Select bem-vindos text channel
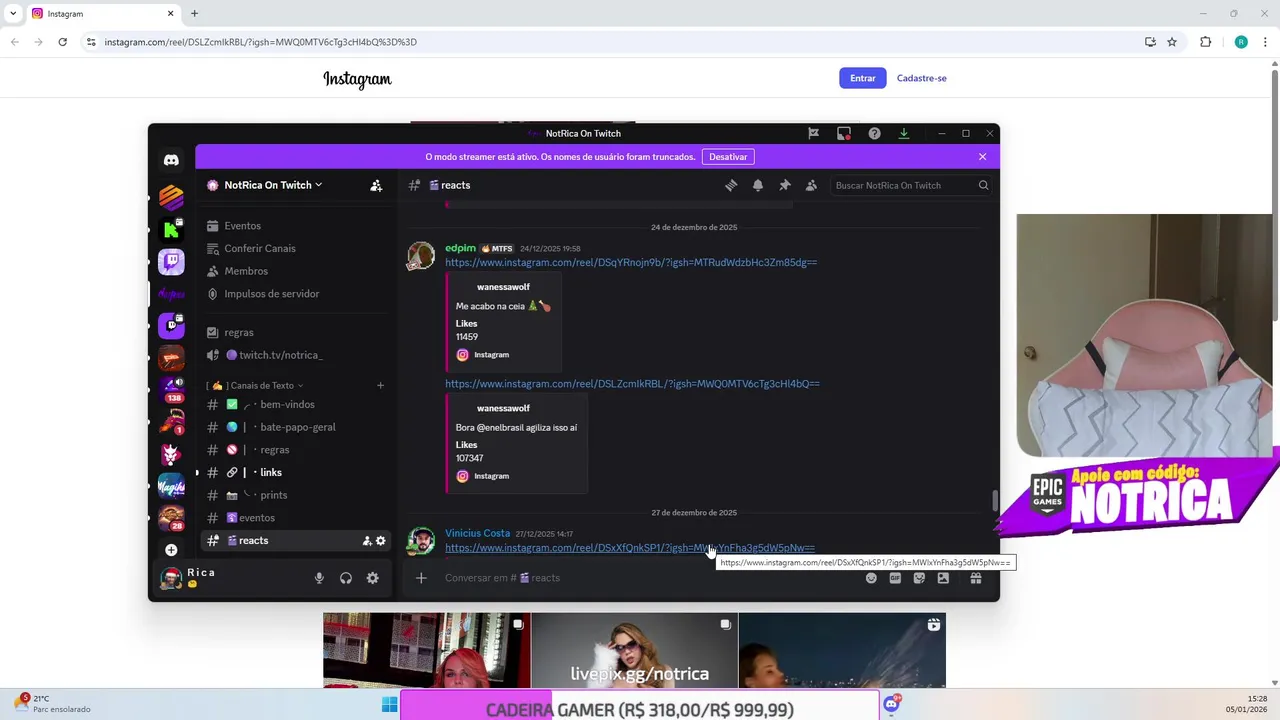Viewport: 1280px width, 720px height. pos(296,404)
